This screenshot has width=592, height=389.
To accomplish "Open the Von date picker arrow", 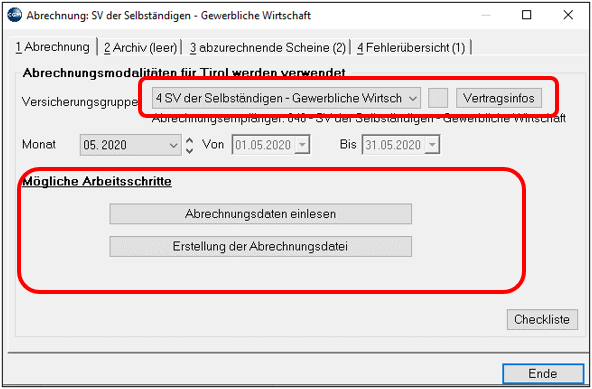I will pyautogui.click(x=302, y=145).
